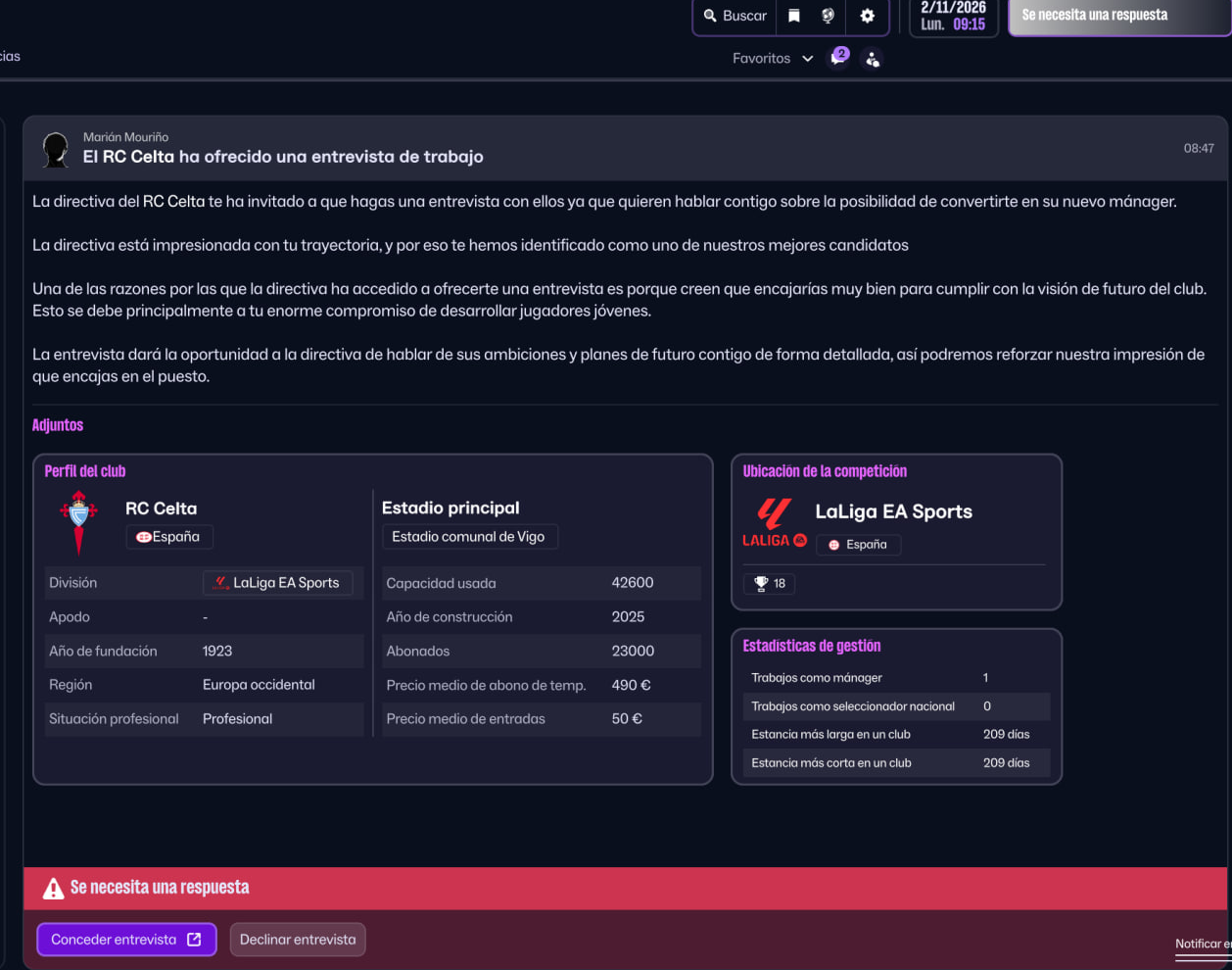Click the RC Celta link in message body
This screenshot has height=970, width=1232.
pos(173,201)
